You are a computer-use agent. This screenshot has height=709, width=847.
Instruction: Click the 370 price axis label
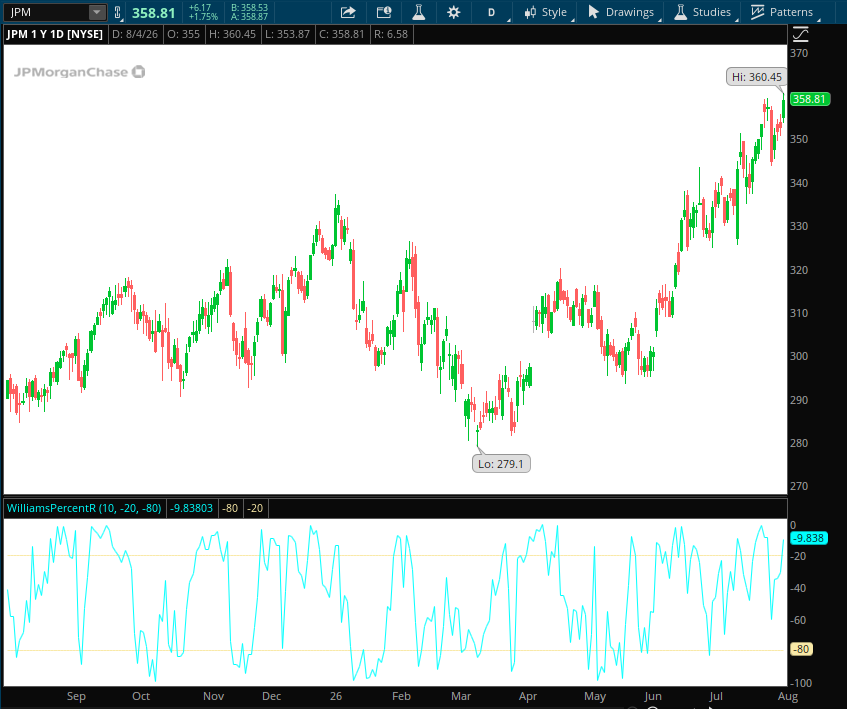pyautogui.click(x=799, y=53)
